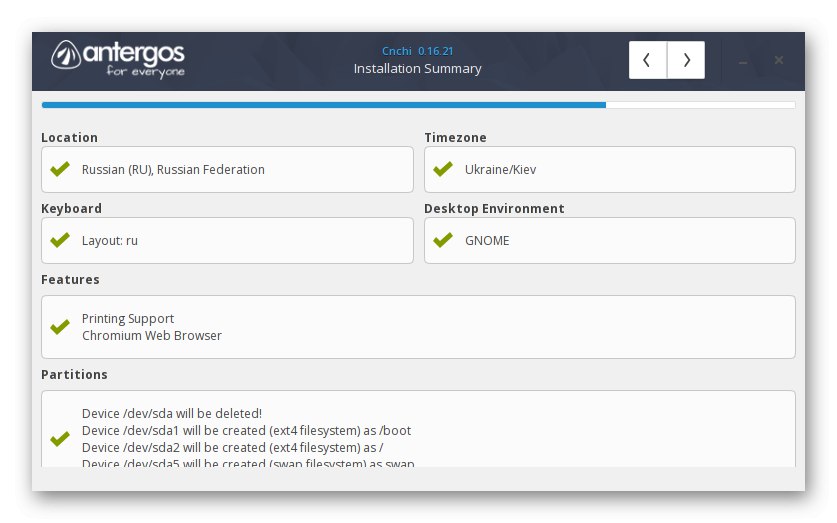Click the checkmark next to GNOME
Screen dimensions: 837x523
point(443,240)
